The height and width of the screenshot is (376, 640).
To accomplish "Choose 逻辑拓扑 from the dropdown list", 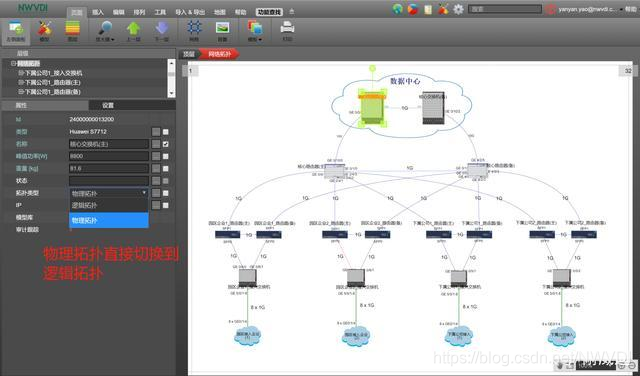I will coord(109,205).
